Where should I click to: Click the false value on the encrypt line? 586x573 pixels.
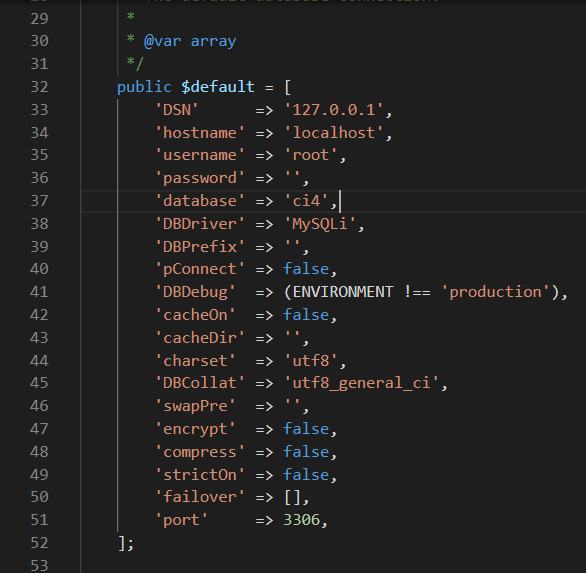(306, 429)
